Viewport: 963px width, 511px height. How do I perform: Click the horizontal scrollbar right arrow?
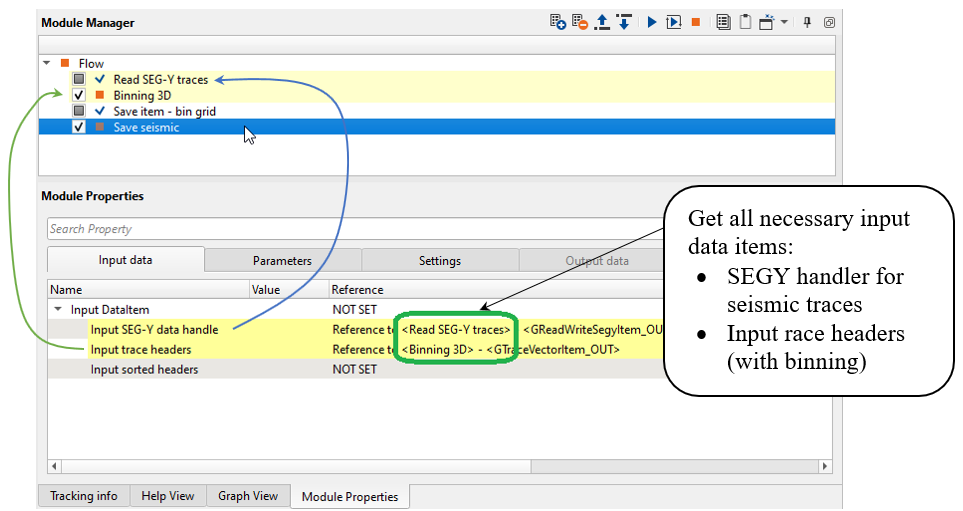coord(825,466)
